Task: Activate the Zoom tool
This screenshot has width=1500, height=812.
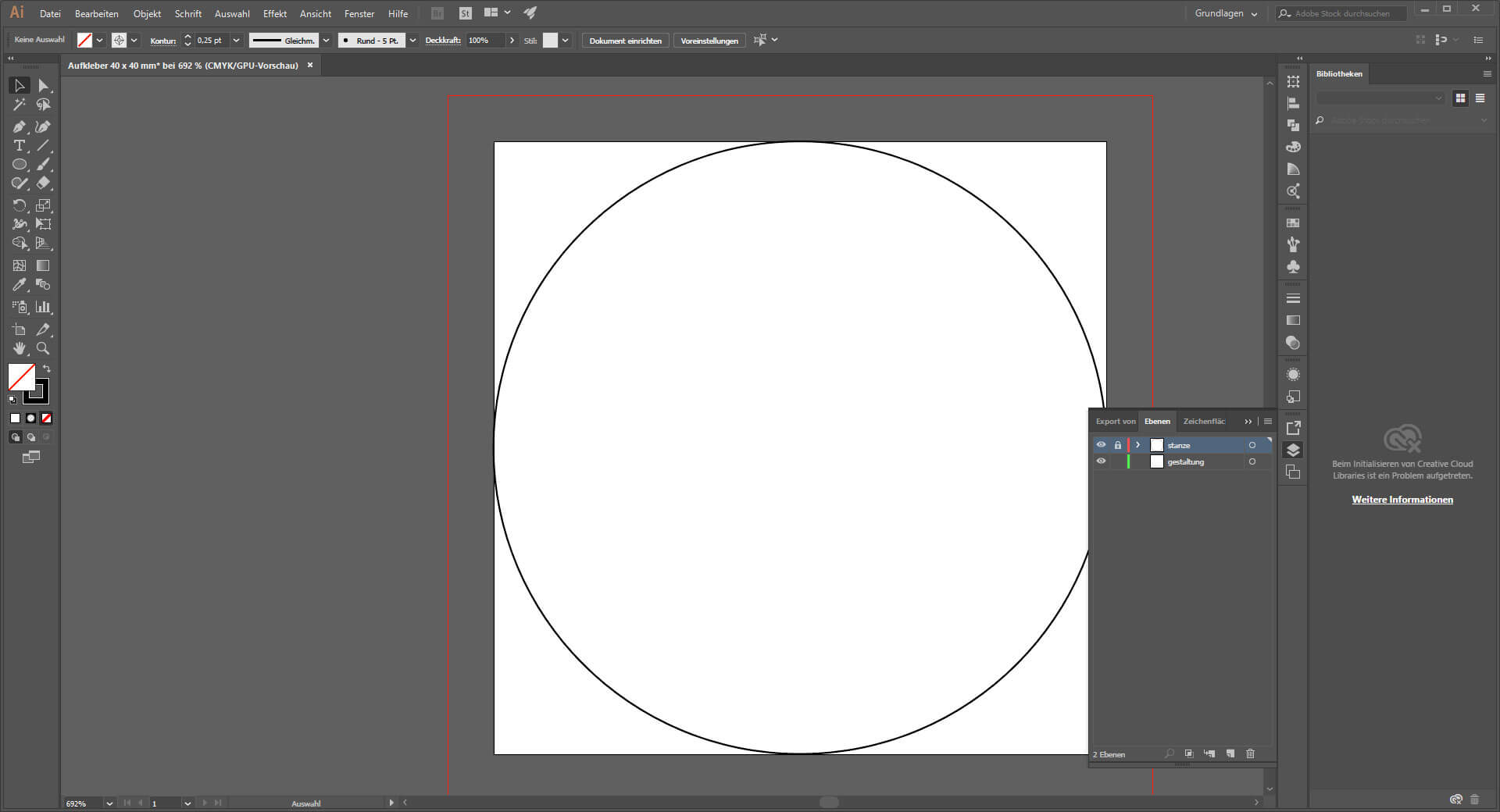Action: (x=43, y=348)
